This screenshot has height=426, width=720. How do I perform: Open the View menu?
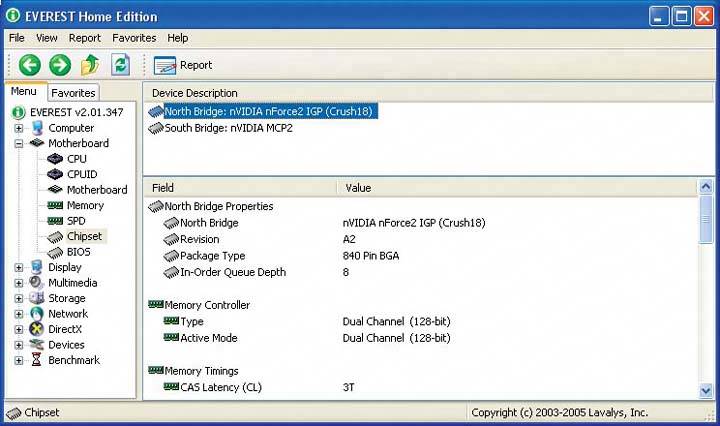point(47,38)
